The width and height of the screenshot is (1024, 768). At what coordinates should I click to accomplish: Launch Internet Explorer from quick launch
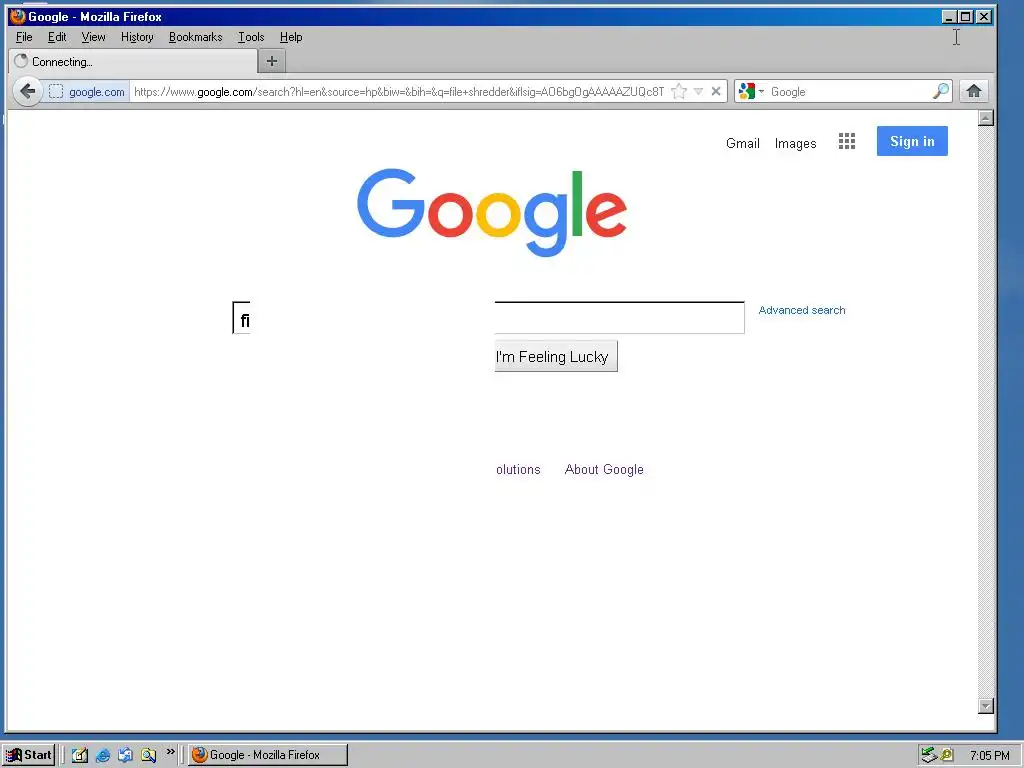103,755
